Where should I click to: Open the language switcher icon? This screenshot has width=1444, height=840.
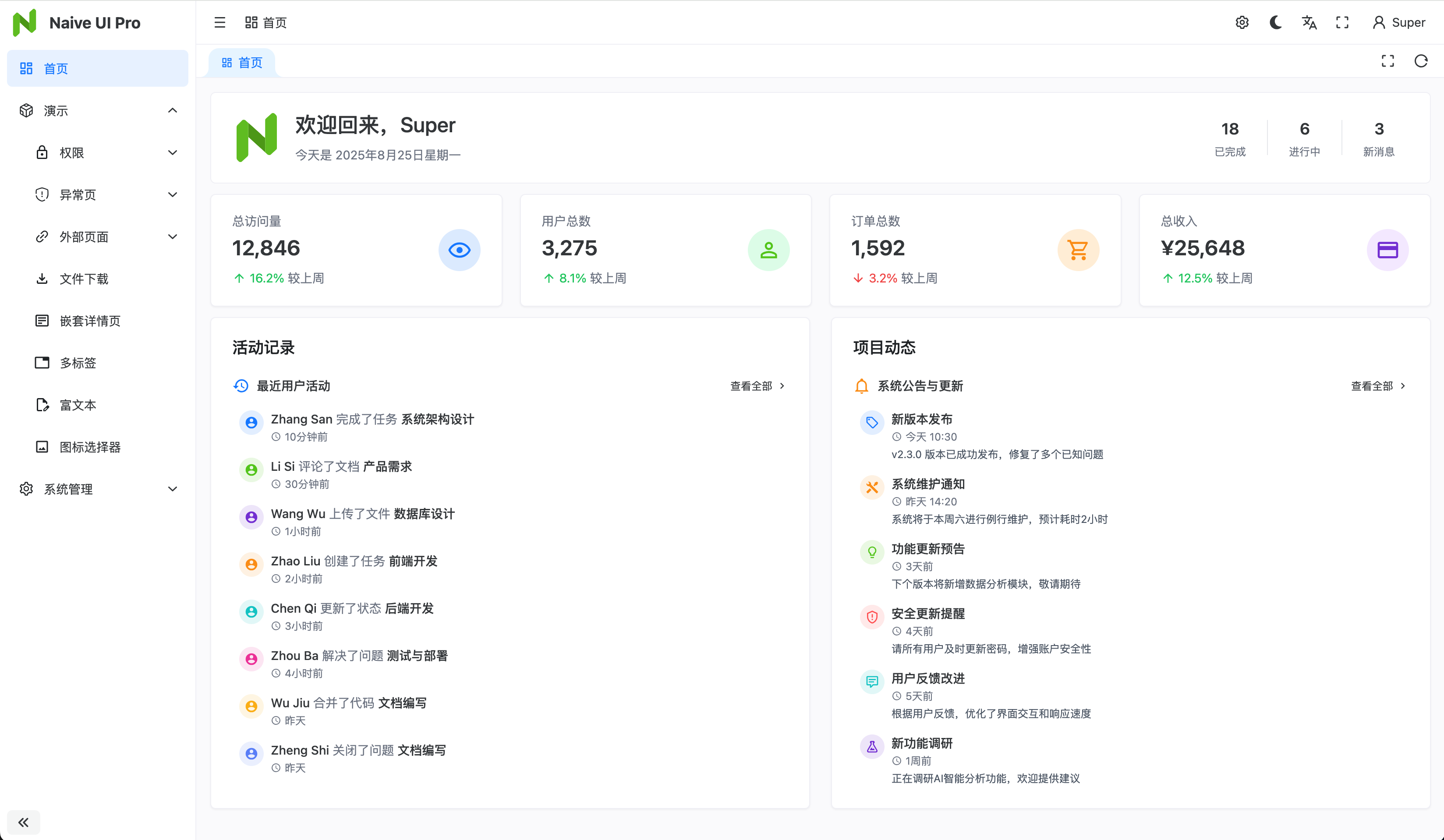[1309, 22]
